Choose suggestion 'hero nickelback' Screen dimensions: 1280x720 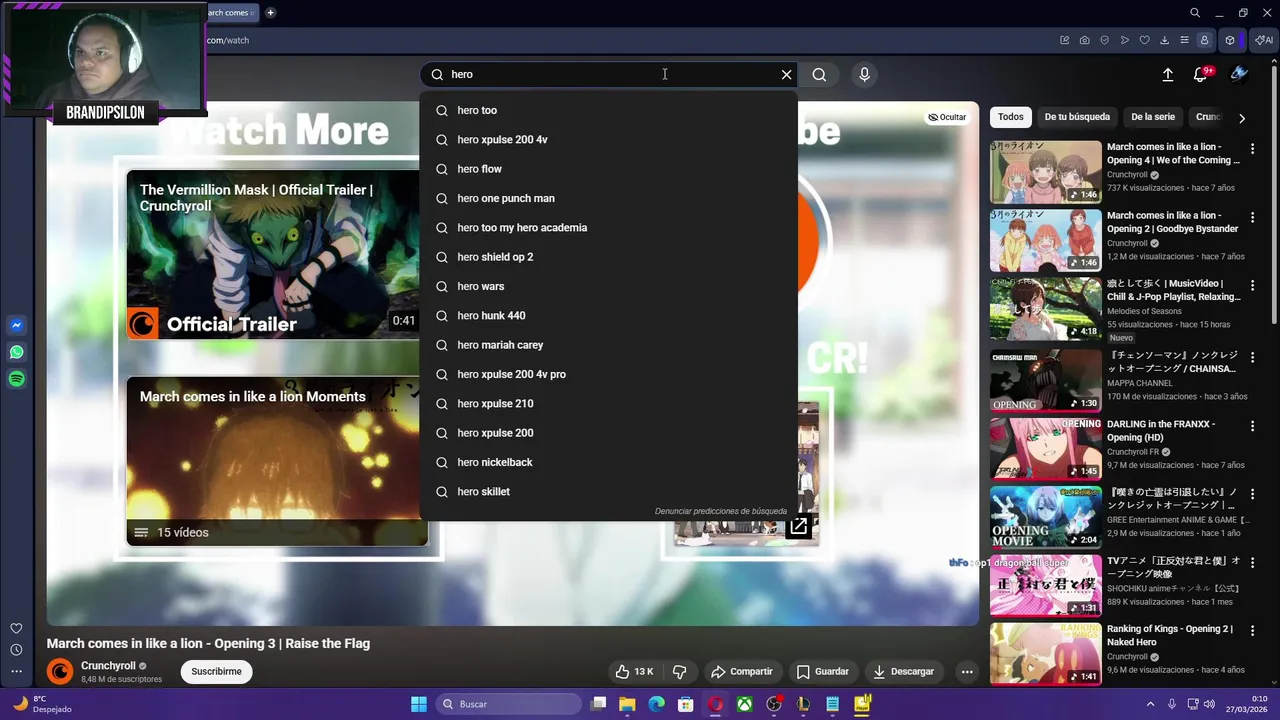coord(609,462)
